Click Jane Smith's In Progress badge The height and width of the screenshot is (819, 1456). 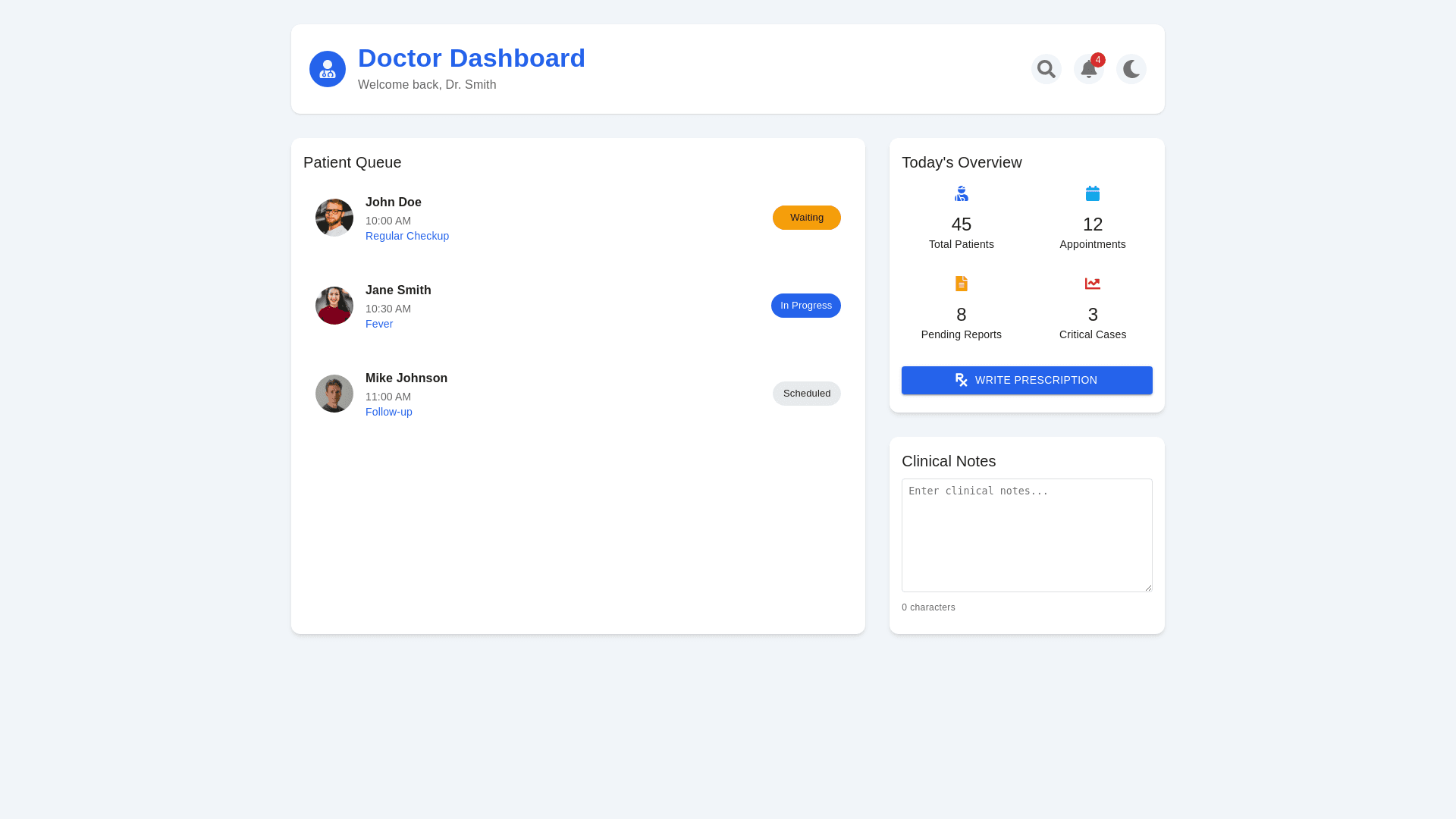point(805,306)
